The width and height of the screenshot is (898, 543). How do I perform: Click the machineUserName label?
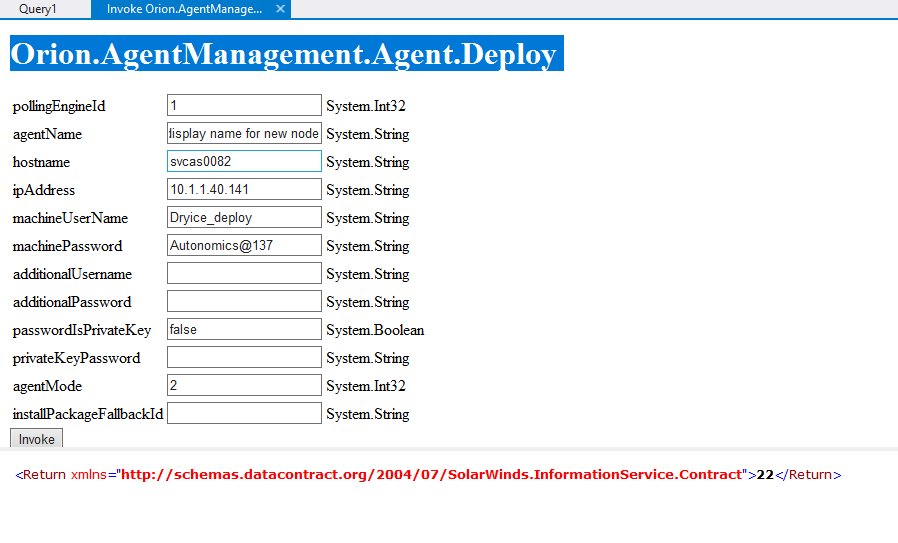coord(70,218)
